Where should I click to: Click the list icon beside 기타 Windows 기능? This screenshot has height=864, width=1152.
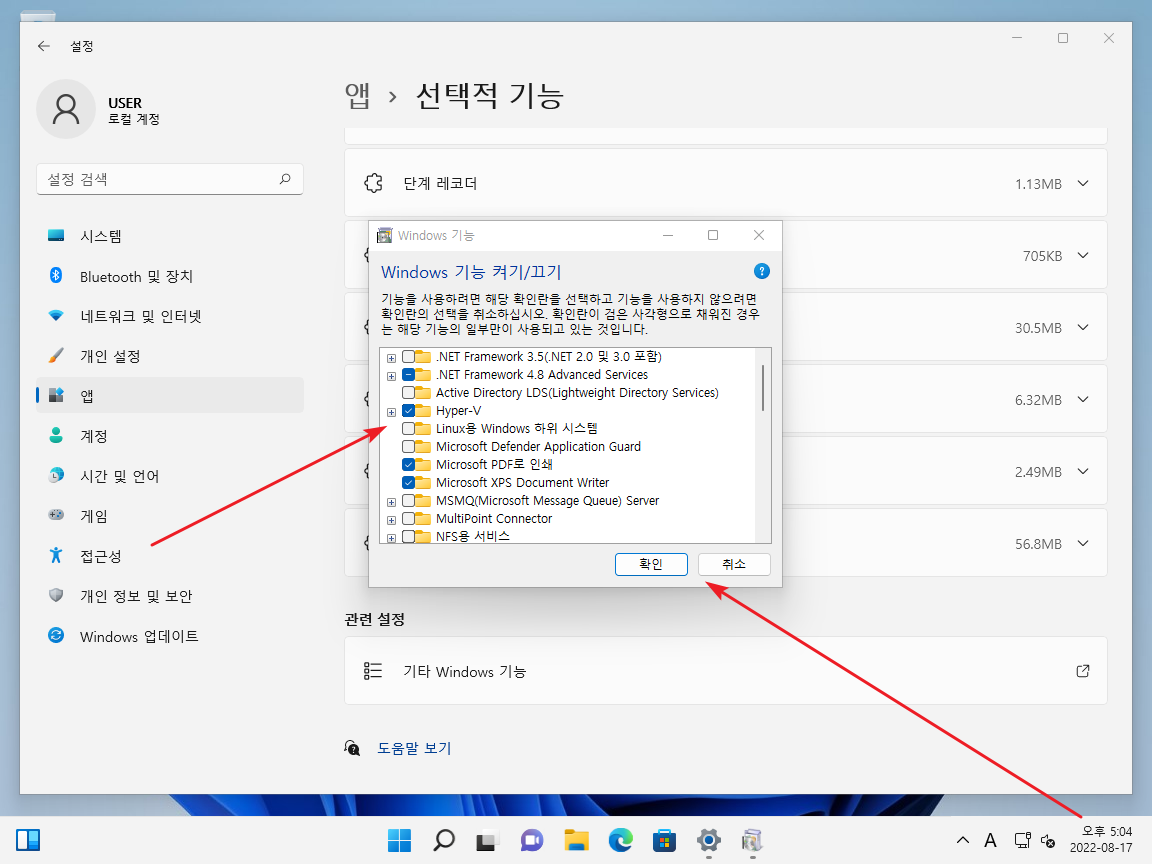(373, 671)
